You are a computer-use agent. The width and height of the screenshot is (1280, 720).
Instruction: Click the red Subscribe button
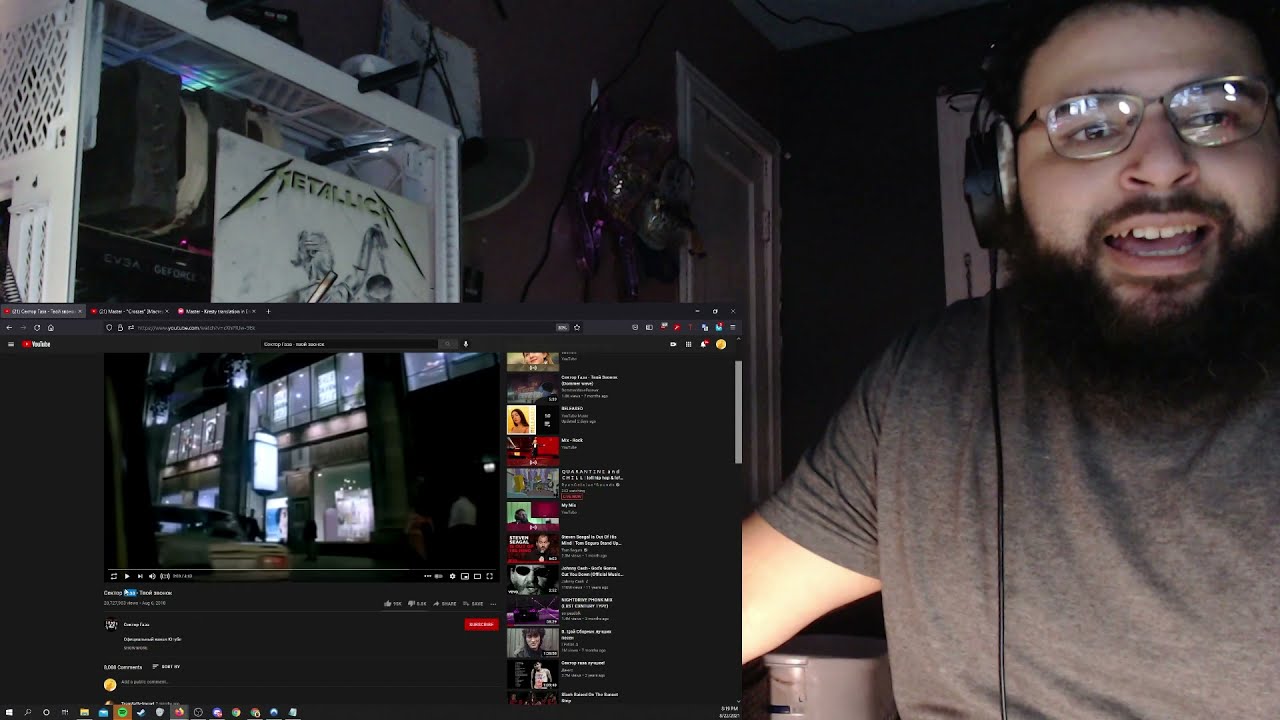pyautogui.click(x=481, y=624)
